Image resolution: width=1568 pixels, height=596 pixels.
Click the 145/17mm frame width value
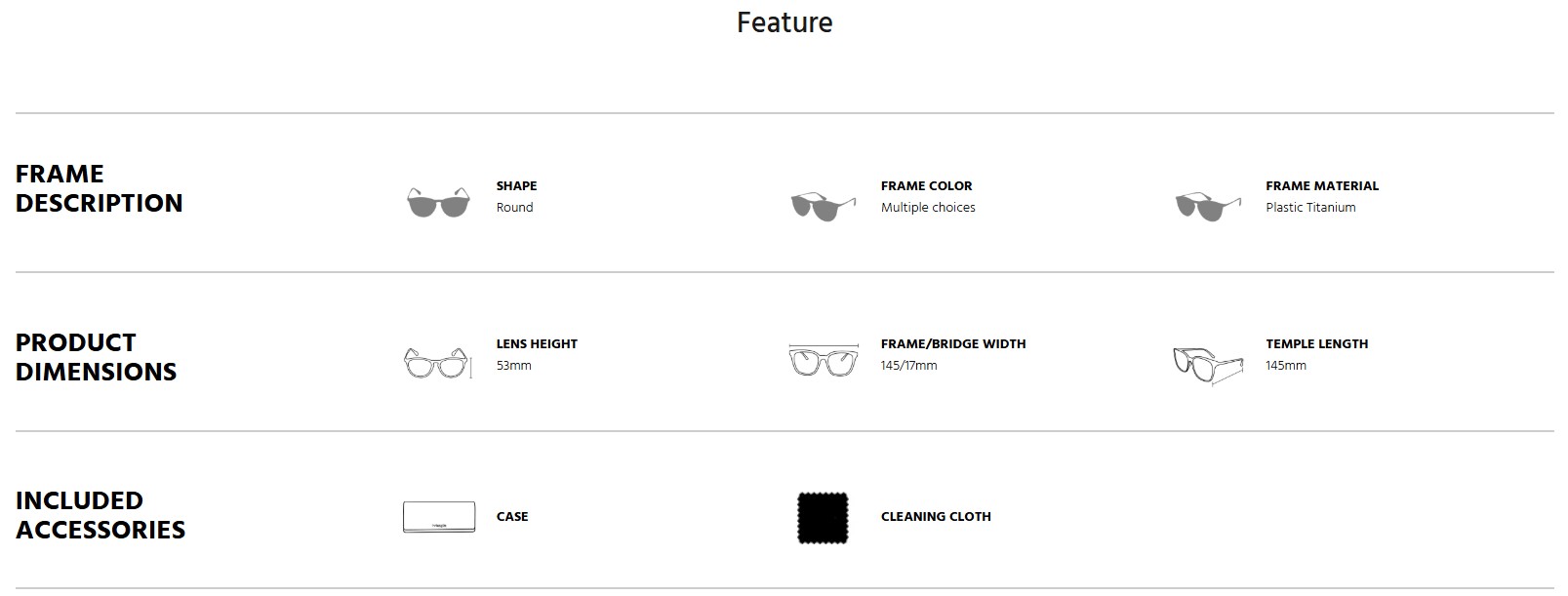pyautogui.click(x=908, y=365)
